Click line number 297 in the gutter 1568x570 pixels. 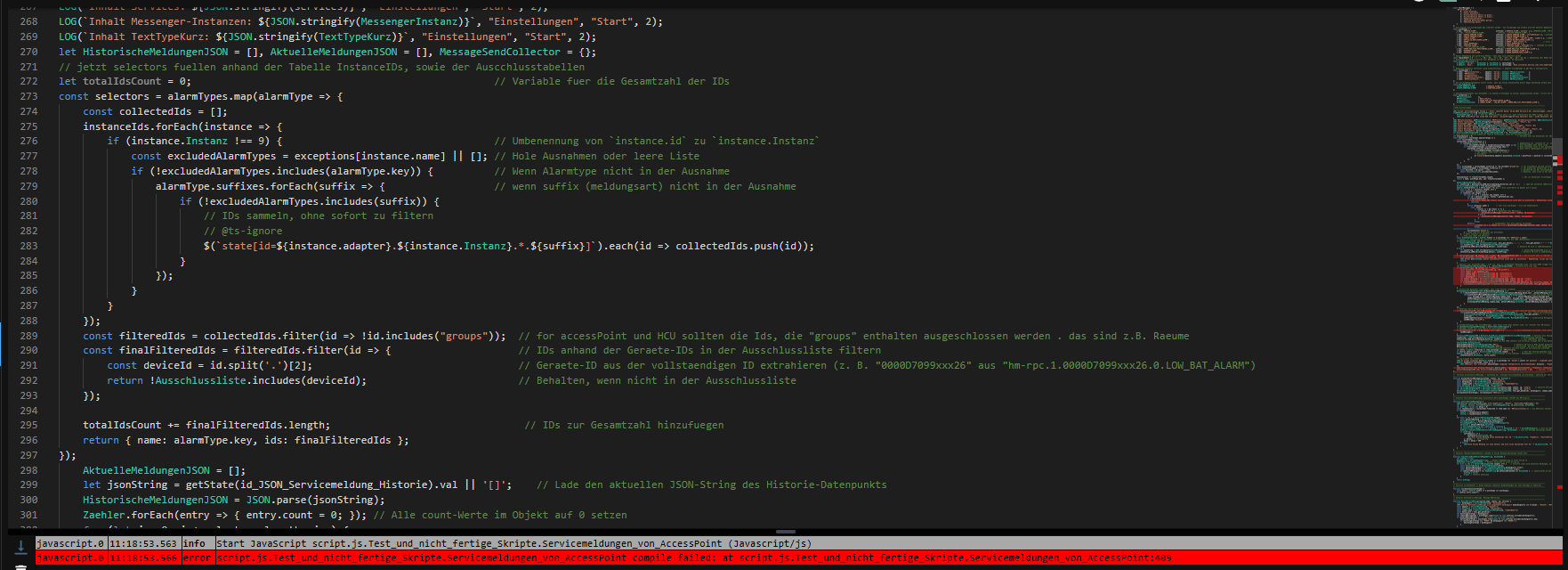click(28, 455)
